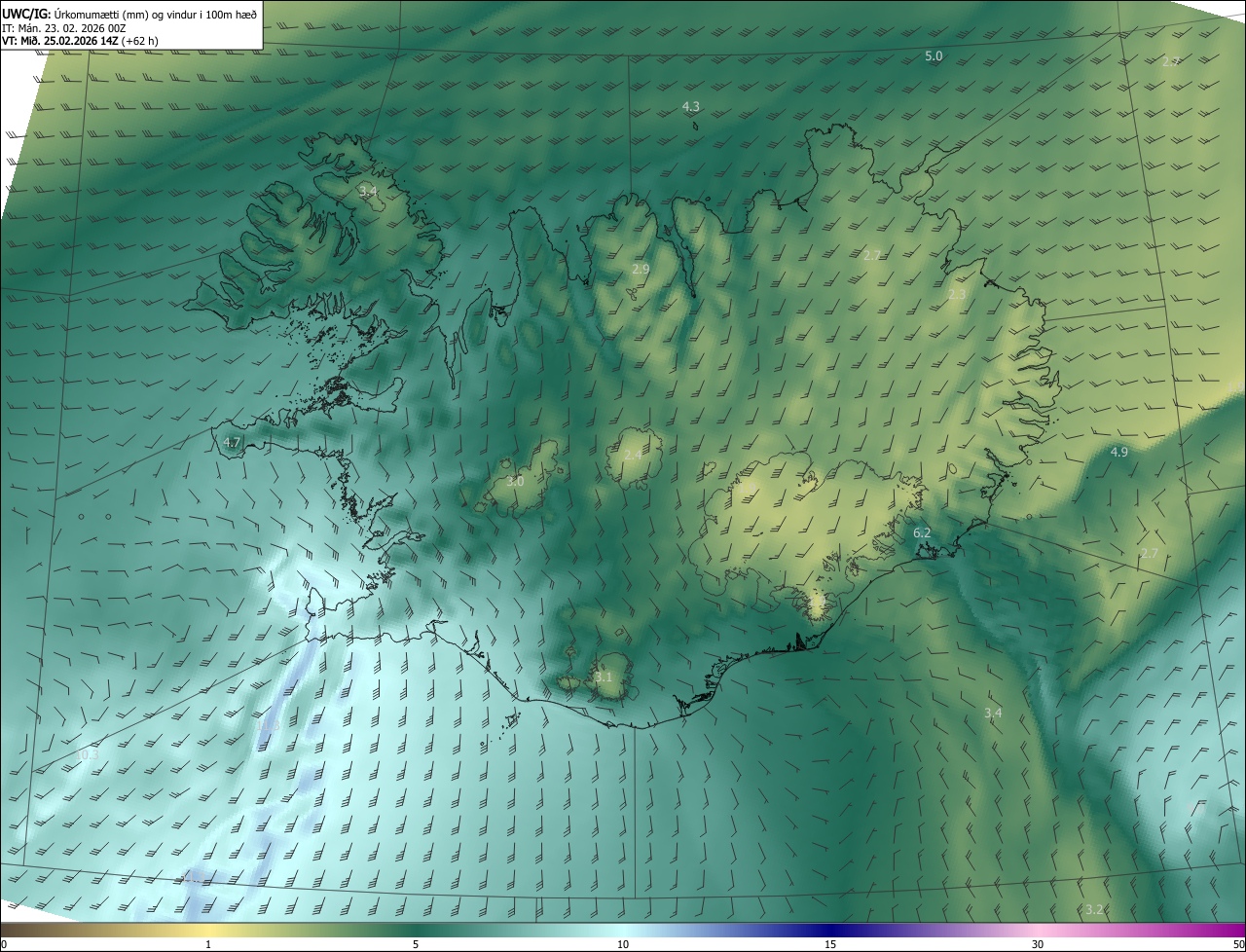Viewport: 1246px width, 952px height.
Task: Click the map title line starting 'UWC/IG: Úrkomumætti (mm)'
Action: pos(129,14)
